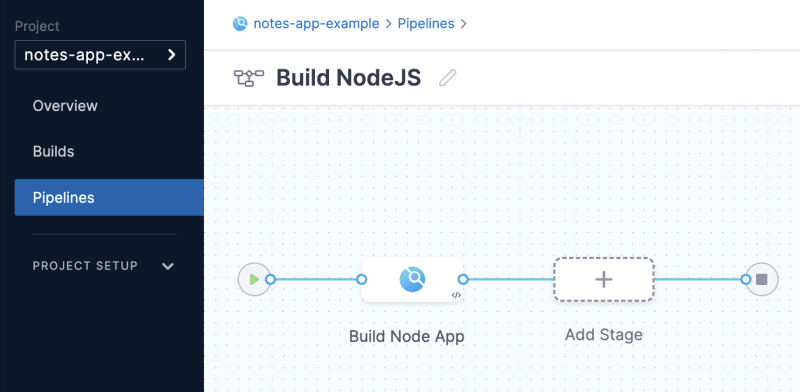800x392 pixels.
Task: Go to Builds in the sidebar
Action: (54, 152)
